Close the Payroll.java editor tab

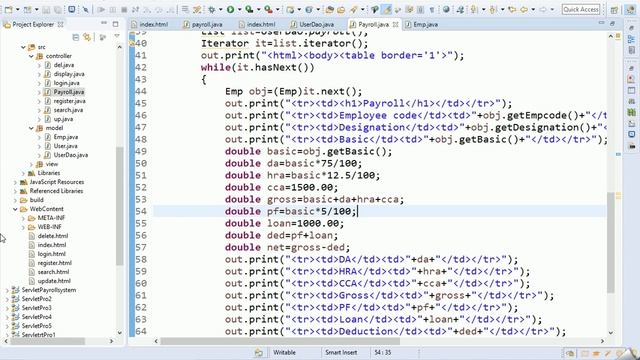[395, 24]
